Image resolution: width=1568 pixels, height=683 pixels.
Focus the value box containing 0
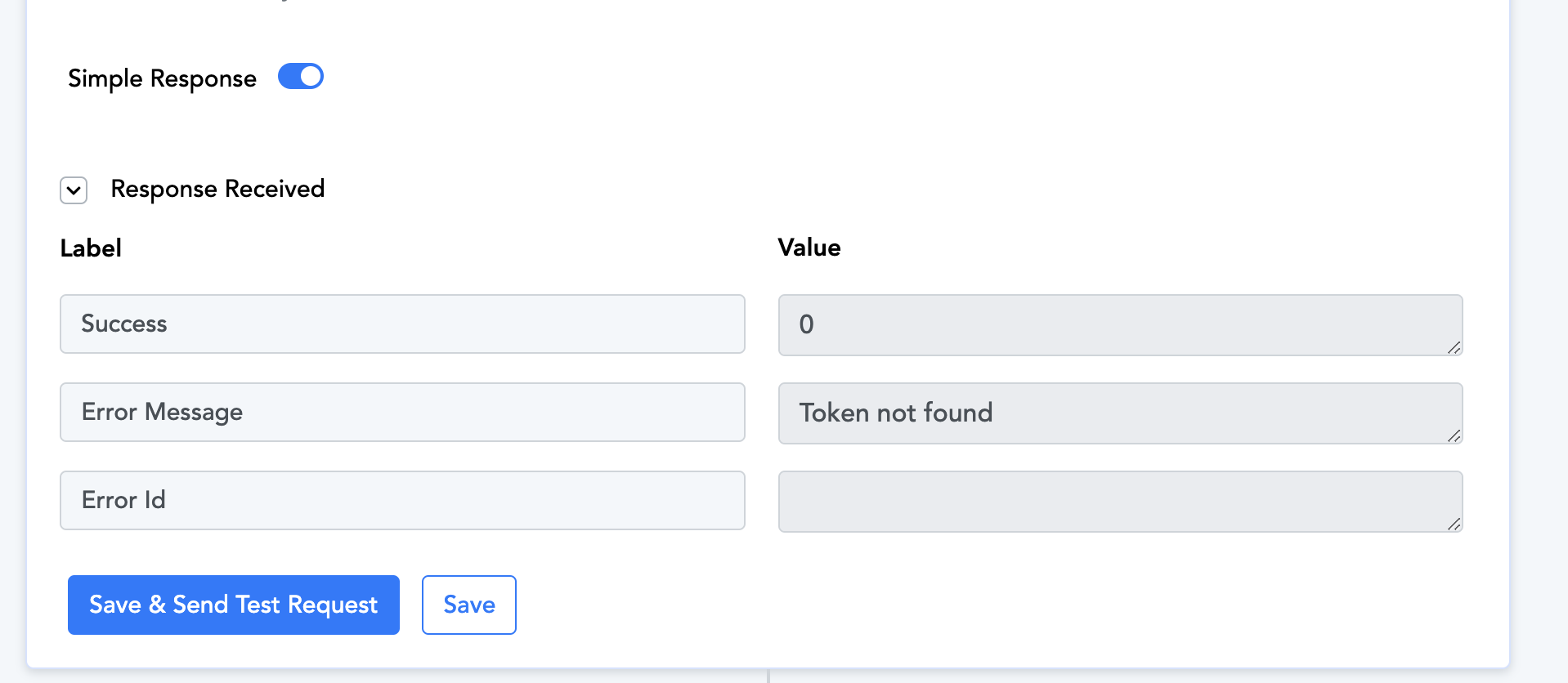point(1120,325)
